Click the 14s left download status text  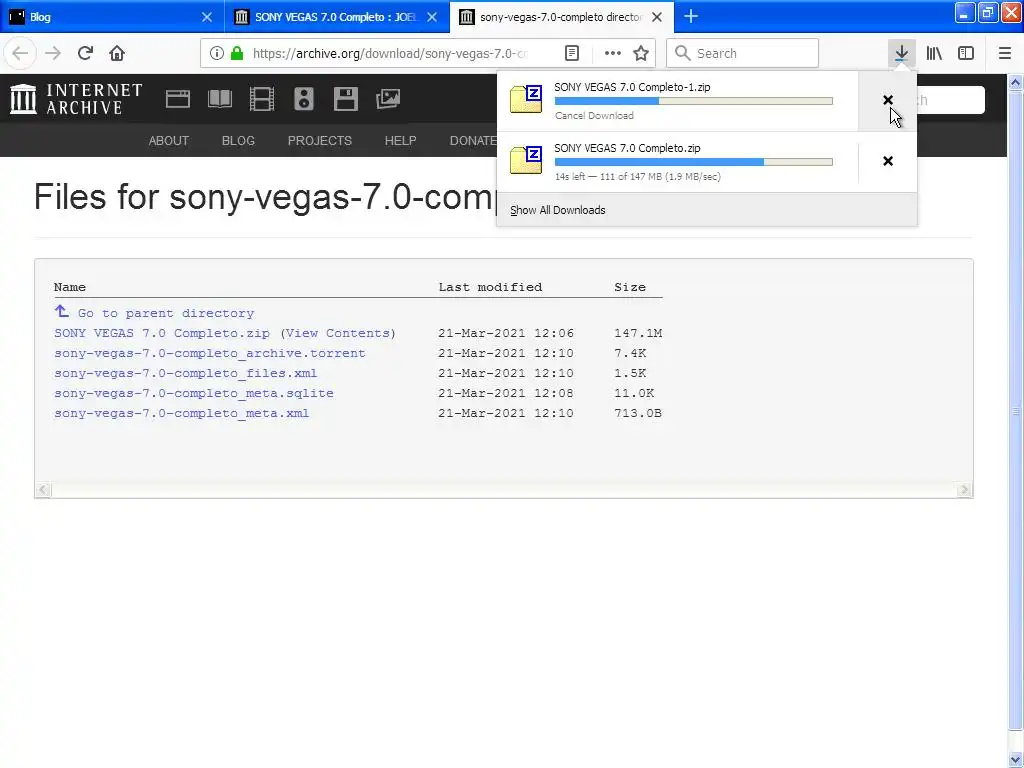(637, 177)
